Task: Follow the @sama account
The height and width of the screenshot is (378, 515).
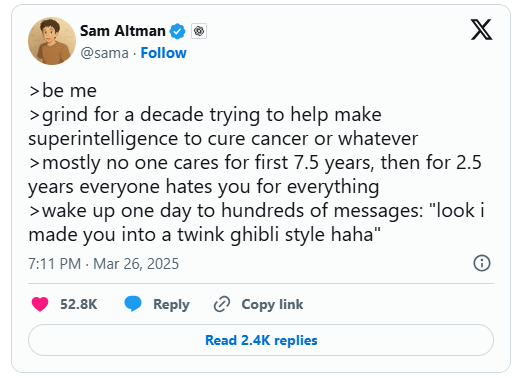Action: (x=163, y=53)
